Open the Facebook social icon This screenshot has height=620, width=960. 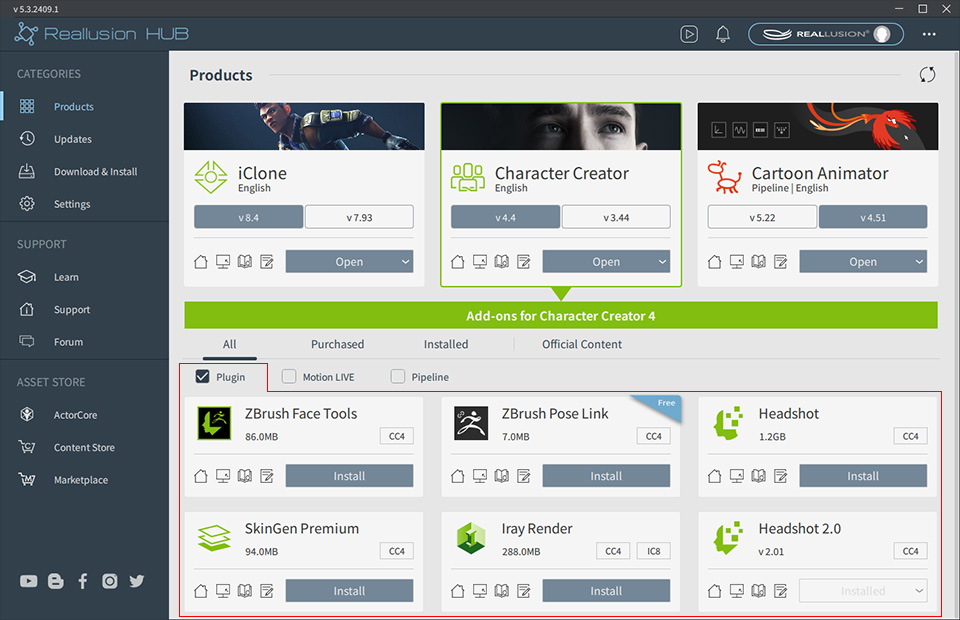pyautogui.click(x=83, y=581)
